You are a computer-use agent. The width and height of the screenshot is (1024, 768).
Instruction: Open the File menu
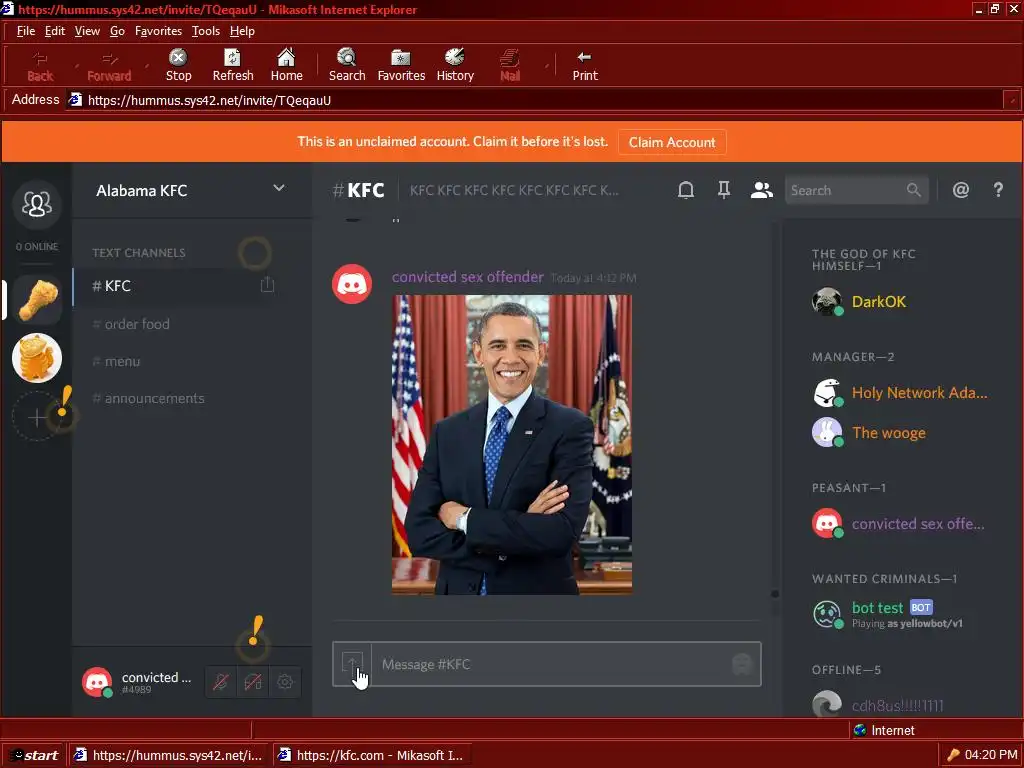pos(25,31)
